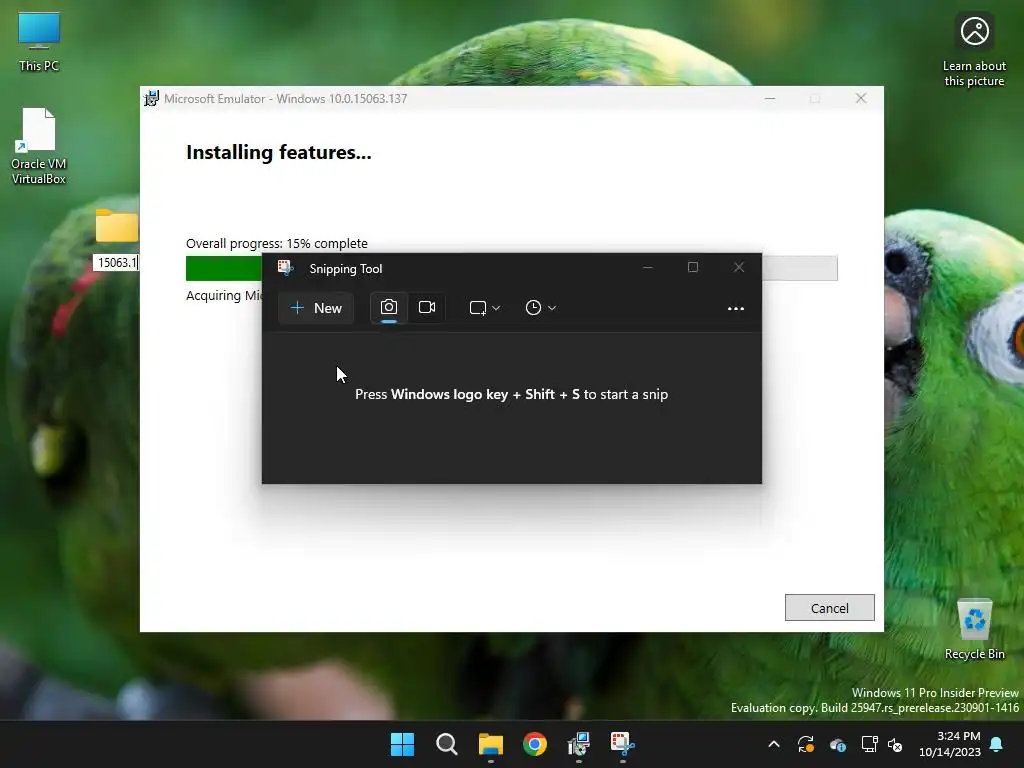
Task: Switch to Snipping Tool taskbar icon
Action: coord(622,744)
